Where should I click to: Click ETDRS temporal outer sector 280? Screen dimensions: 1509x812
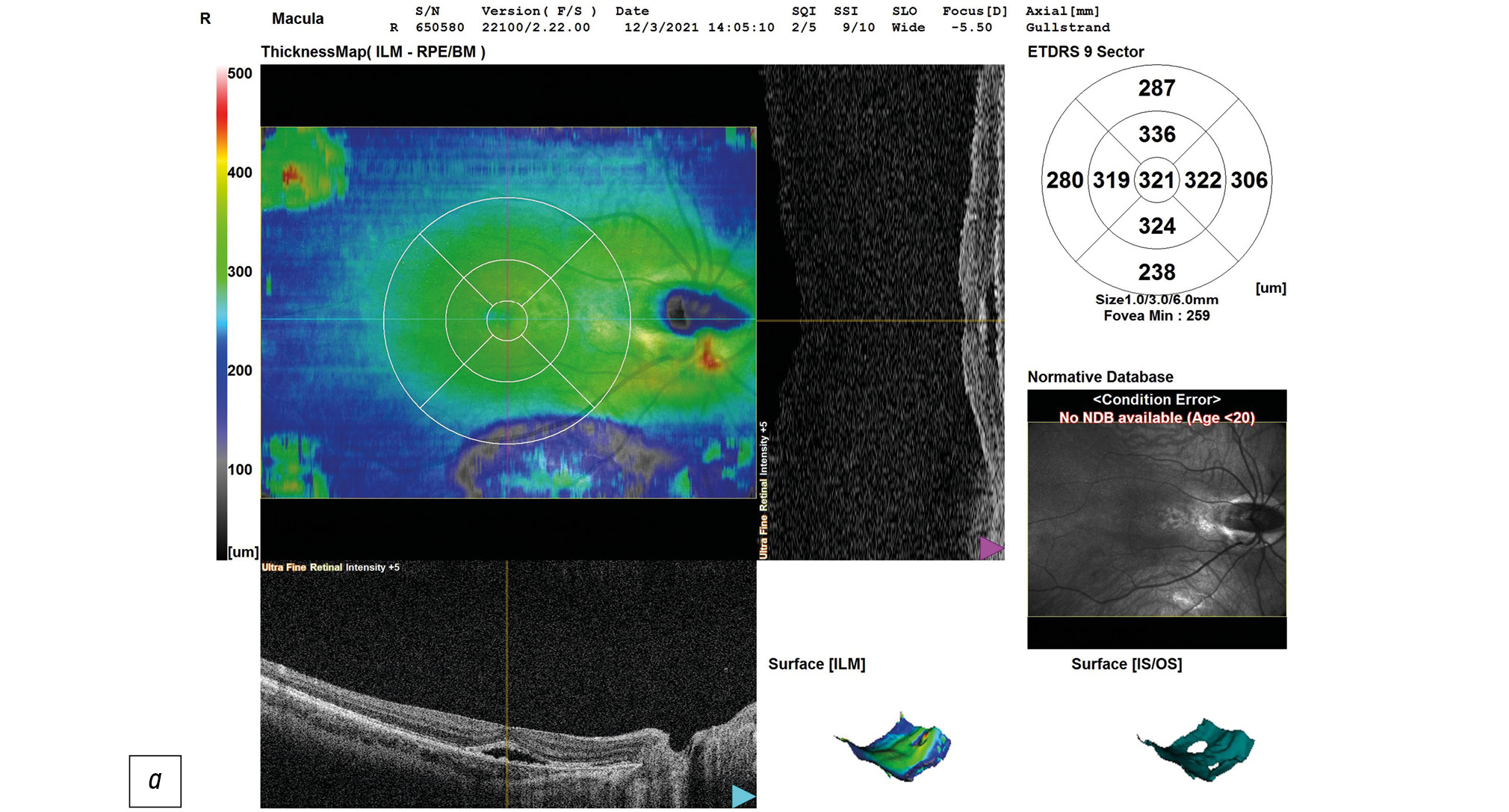(x=1065, y=180)
